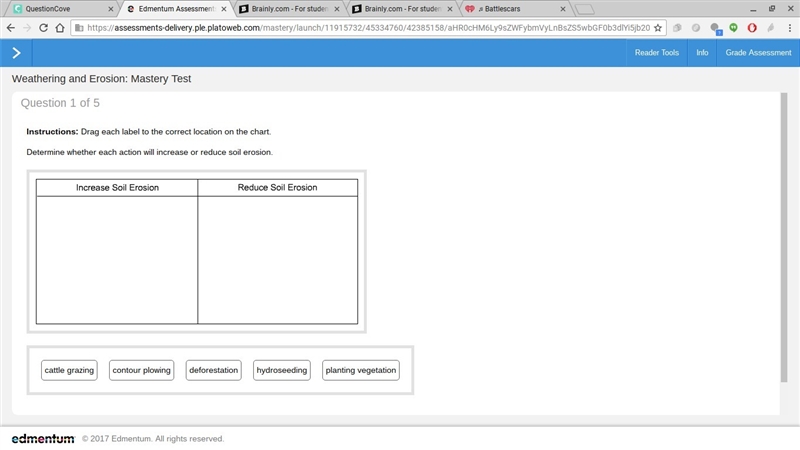Close the second Brainly.com tab
This screenshot has width=800, height=450.
[x=449, y=9]
